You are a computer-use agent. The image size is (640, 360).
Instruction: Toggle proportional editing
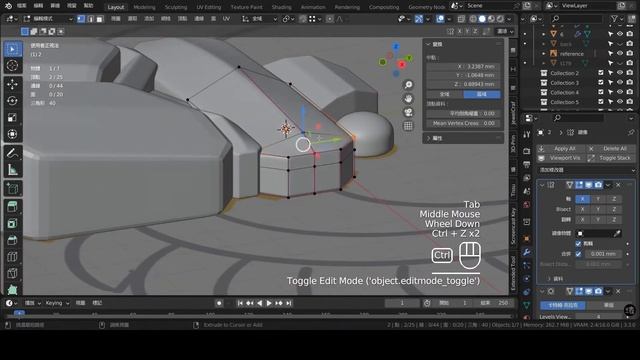330,19
